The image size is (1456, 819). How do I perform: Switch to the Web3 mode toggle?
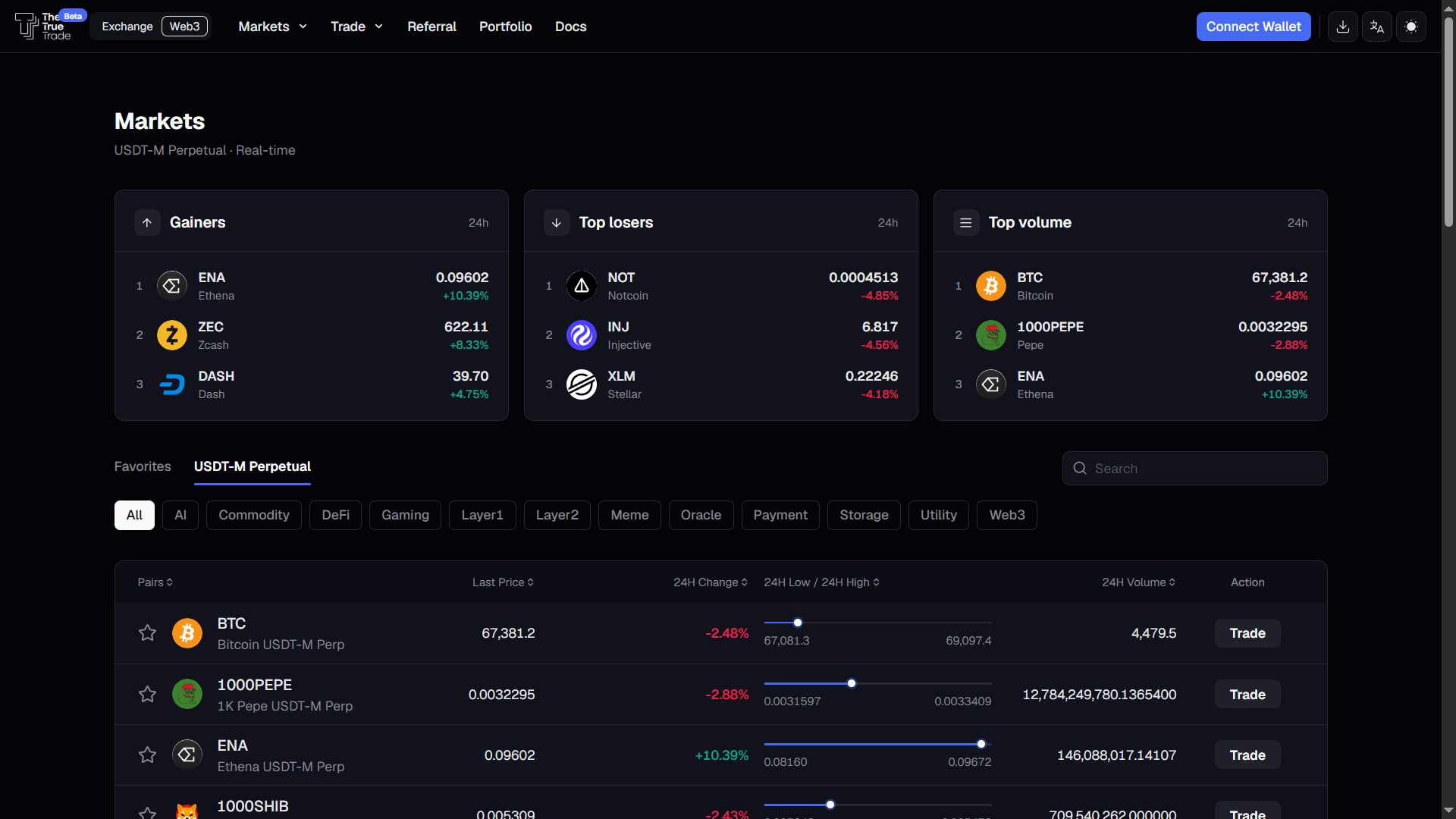coord(184,27)
